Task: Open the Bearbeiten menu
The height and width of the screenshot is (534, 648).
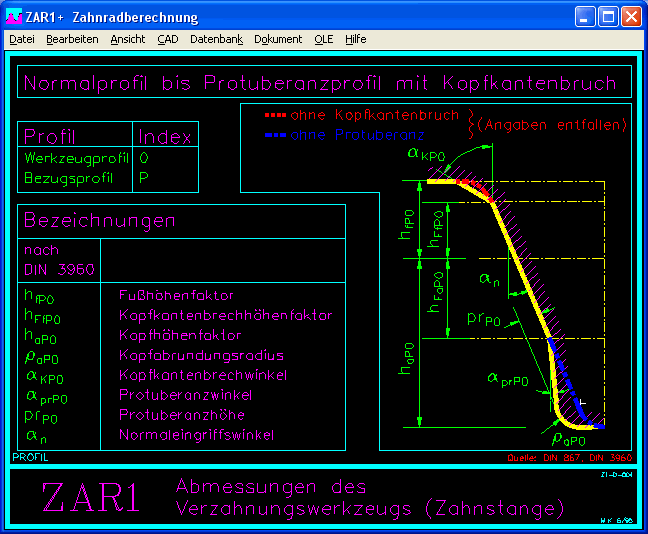Action: click(x=72, y=39)
